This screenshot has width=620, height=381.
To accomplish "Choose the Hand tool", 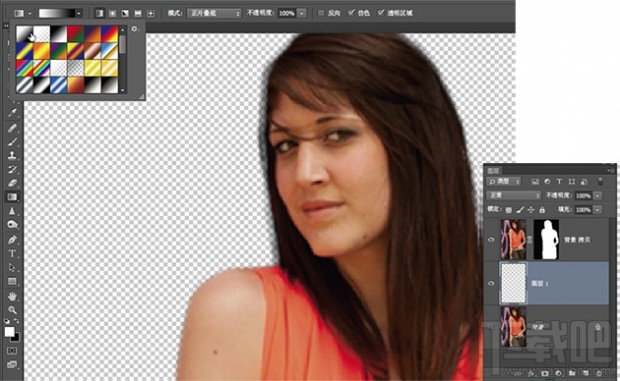I will [12, 296].
